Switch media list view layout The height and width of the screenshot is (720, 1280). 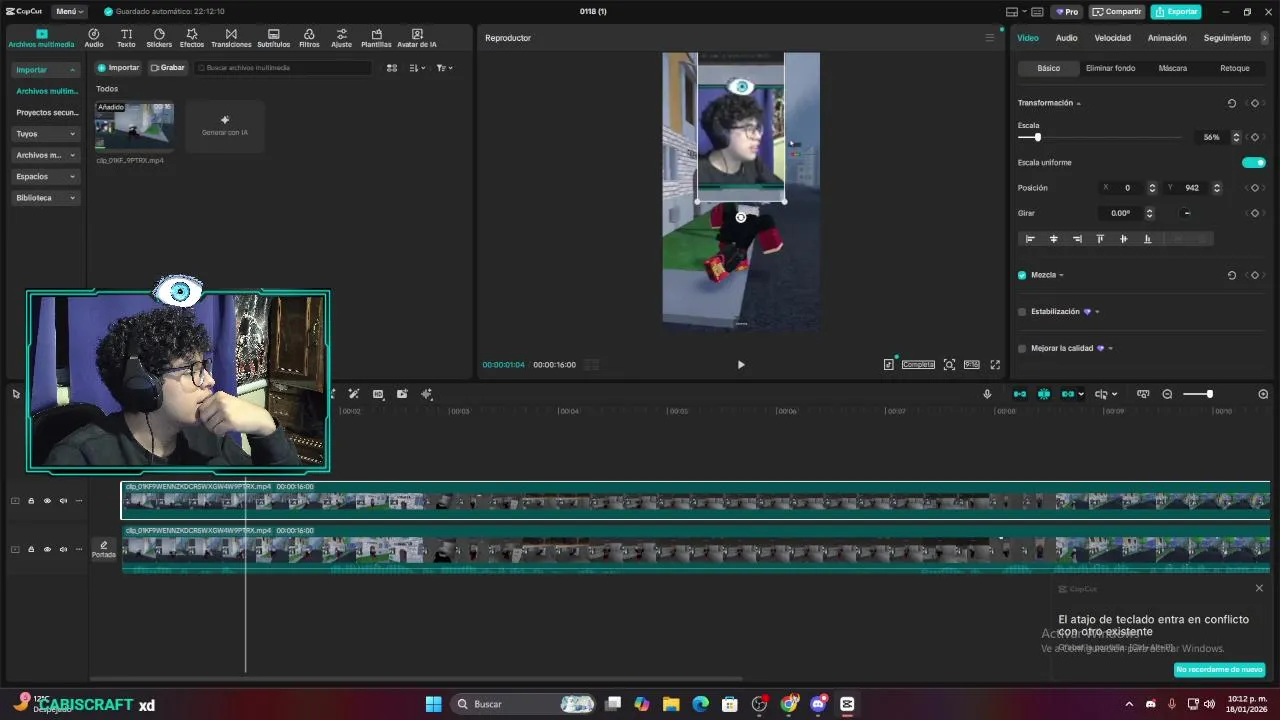point(392,68)
